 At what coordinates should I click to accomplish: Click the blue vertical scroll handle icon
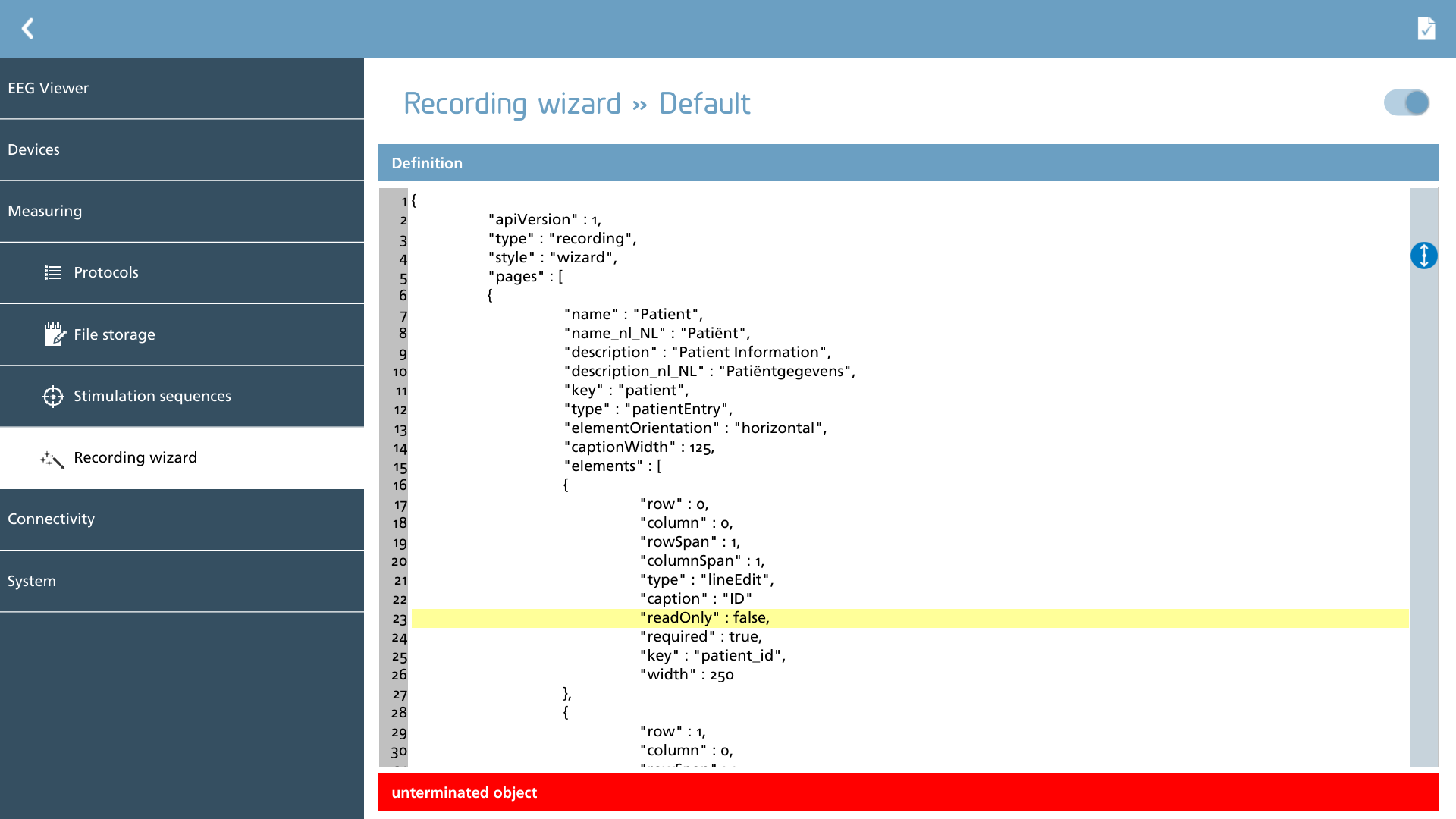(x=1424, y=256)
